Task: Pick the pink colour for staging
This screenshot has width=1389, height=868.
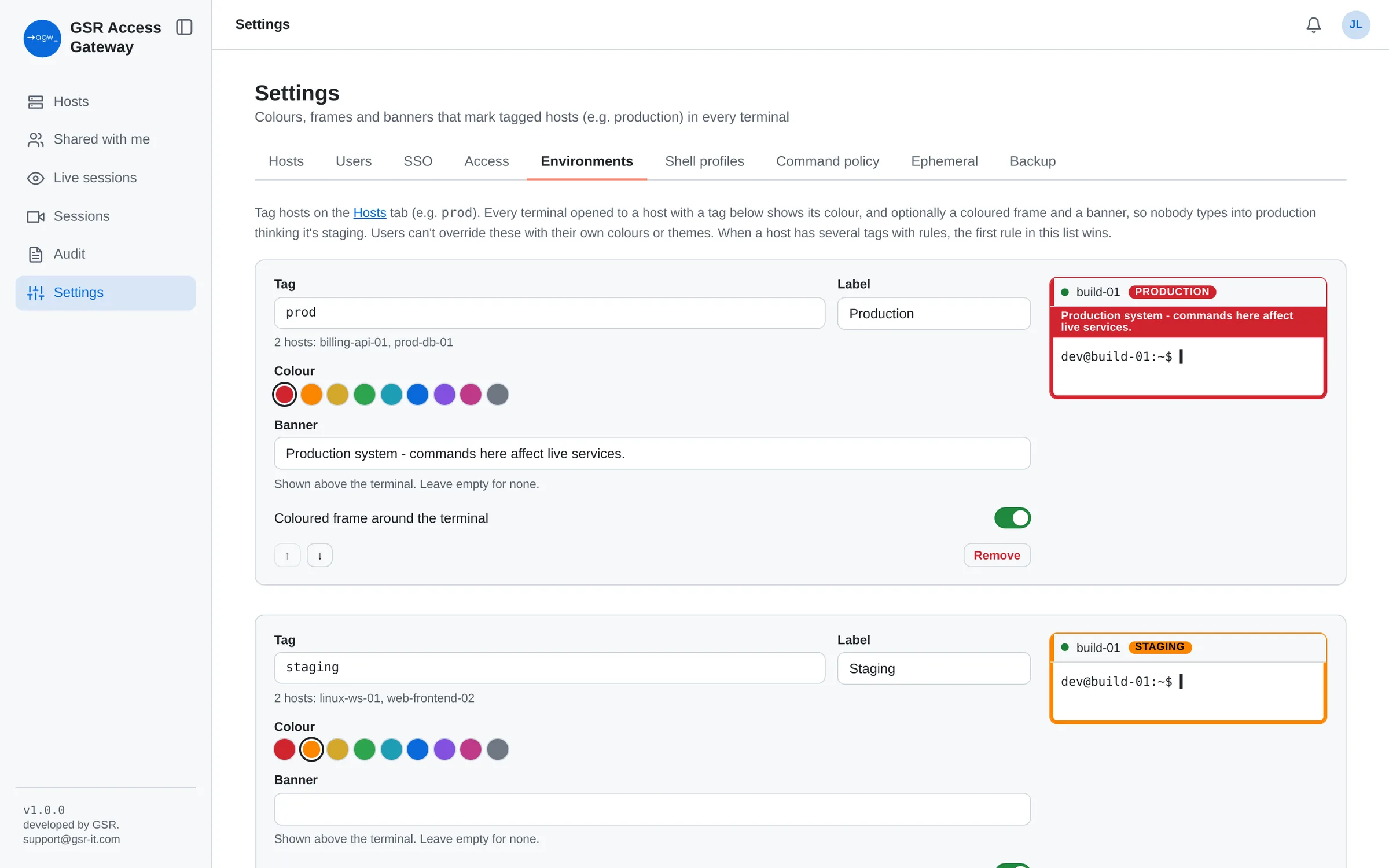Action: [x=471, y=750]
